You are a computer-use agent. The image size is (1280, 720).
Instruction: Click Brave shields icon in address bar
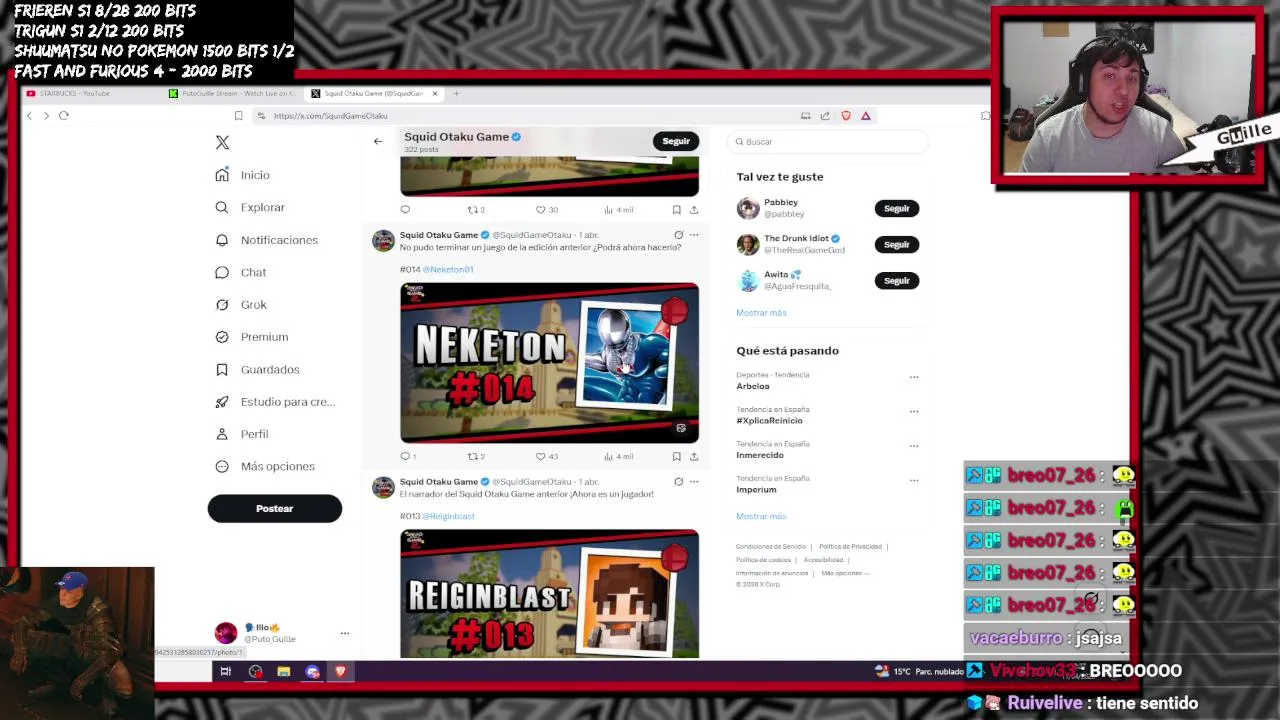(x=846, y=116)
